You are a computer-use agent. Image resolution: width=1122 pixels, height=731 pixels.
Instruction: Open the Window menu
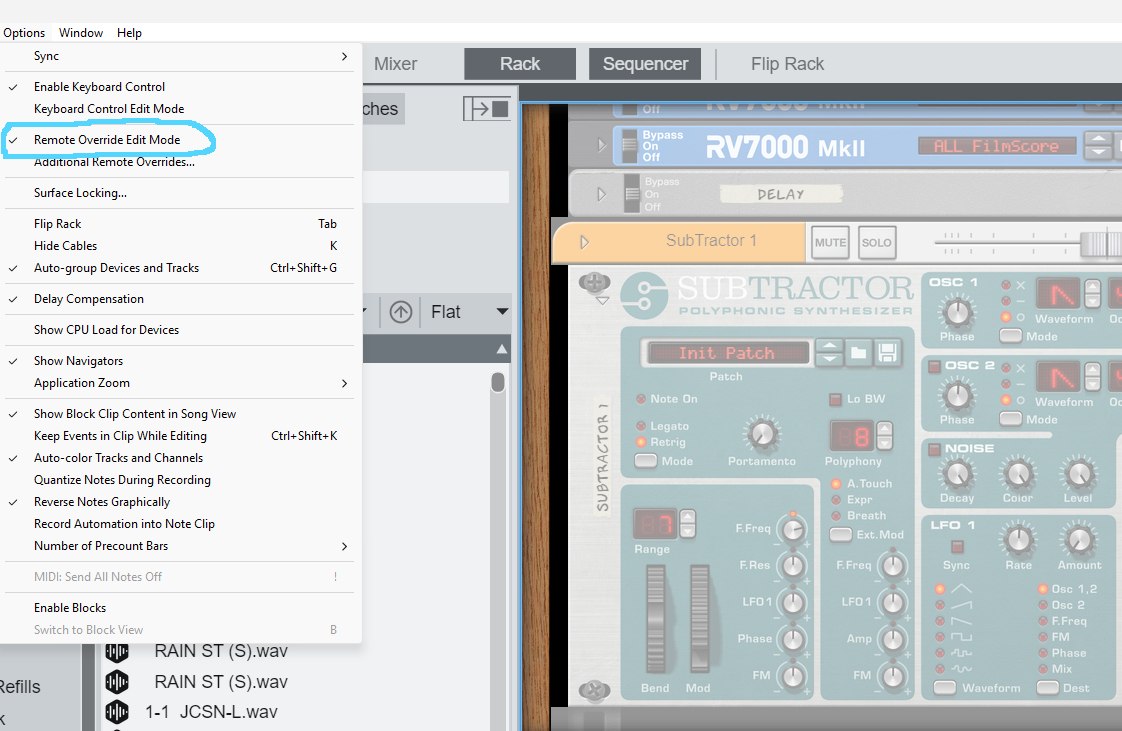pos(81,33)
